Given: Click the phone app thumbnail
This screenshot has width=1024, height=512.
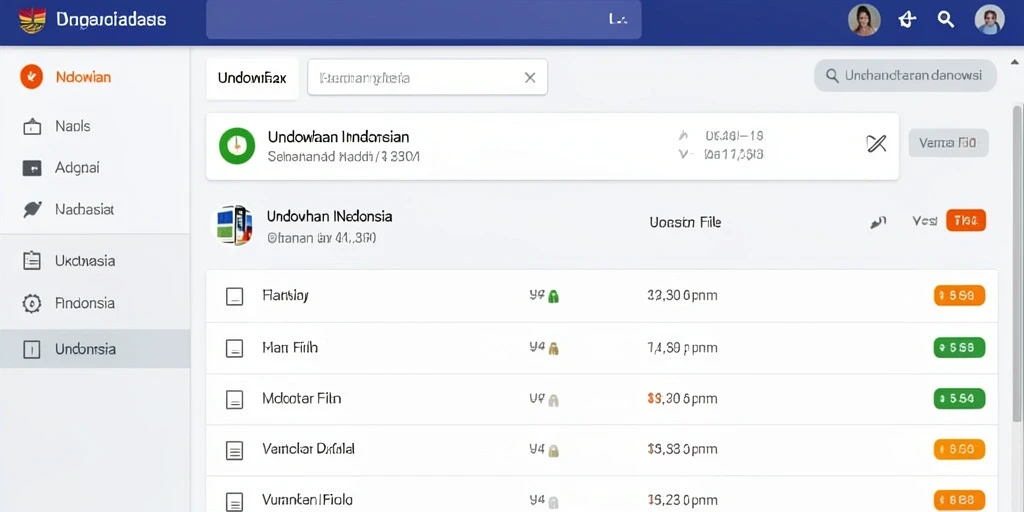Looking at the screenshot, I should click(x=234, y=225).
